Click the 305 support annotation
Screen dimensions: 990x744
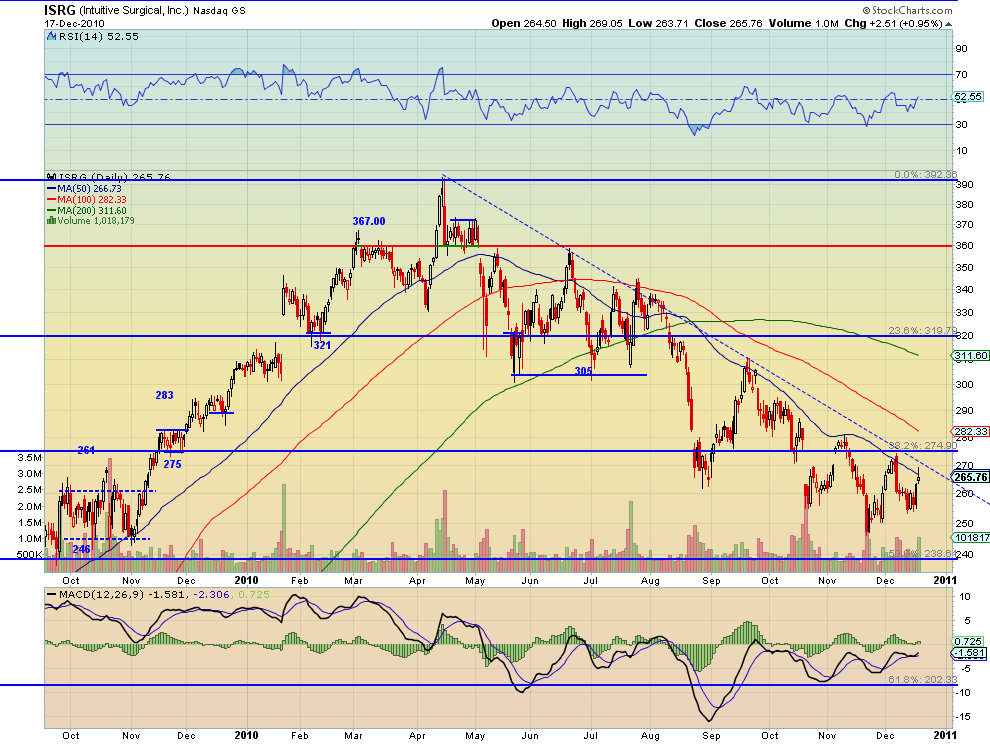[583, 371]
